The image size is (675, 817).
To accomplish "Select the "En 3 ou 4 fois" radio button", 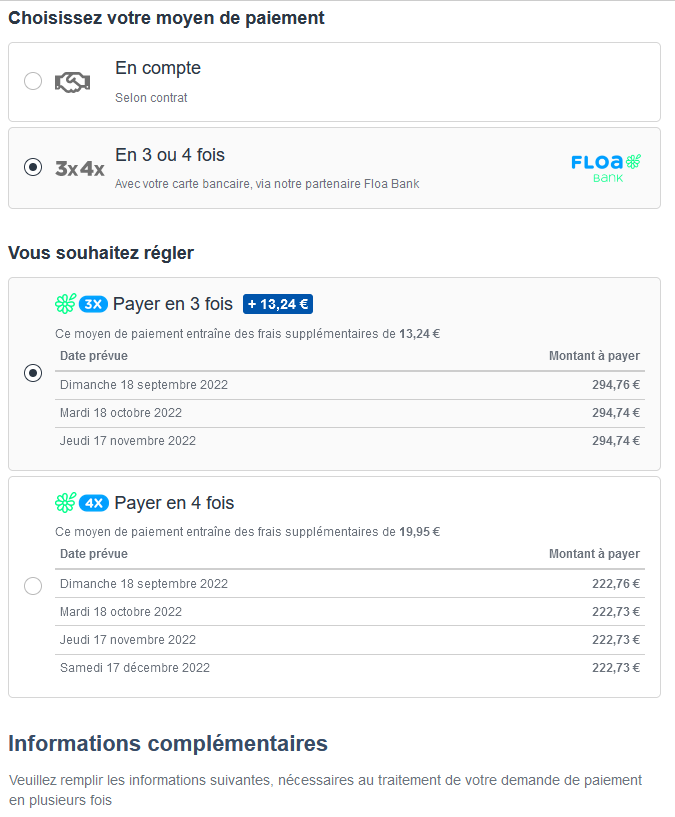I will pyautogui.click(x=33, y=167).
